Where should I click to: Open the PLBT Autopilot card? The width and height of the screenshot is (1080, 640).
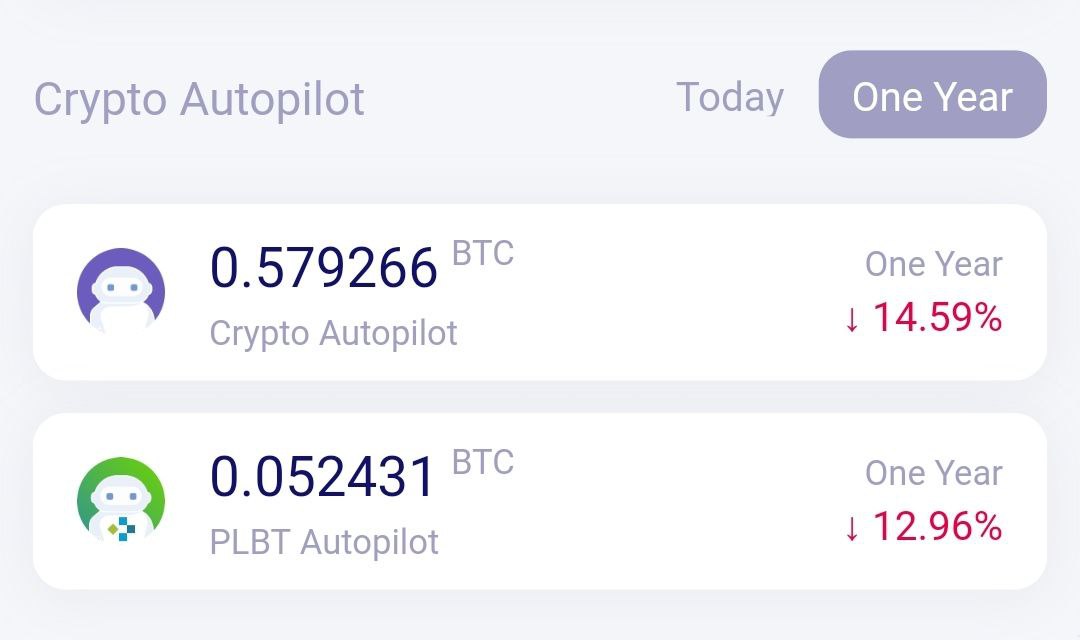coord(540,501)
